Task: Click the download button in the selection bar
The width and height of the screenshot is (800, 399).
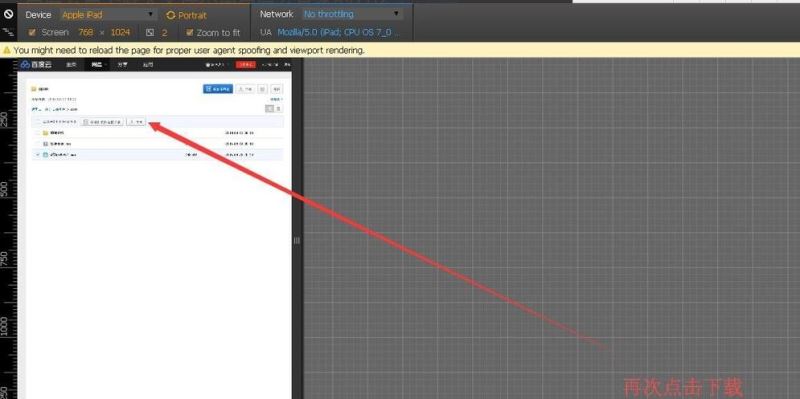Action: (136, 122)
